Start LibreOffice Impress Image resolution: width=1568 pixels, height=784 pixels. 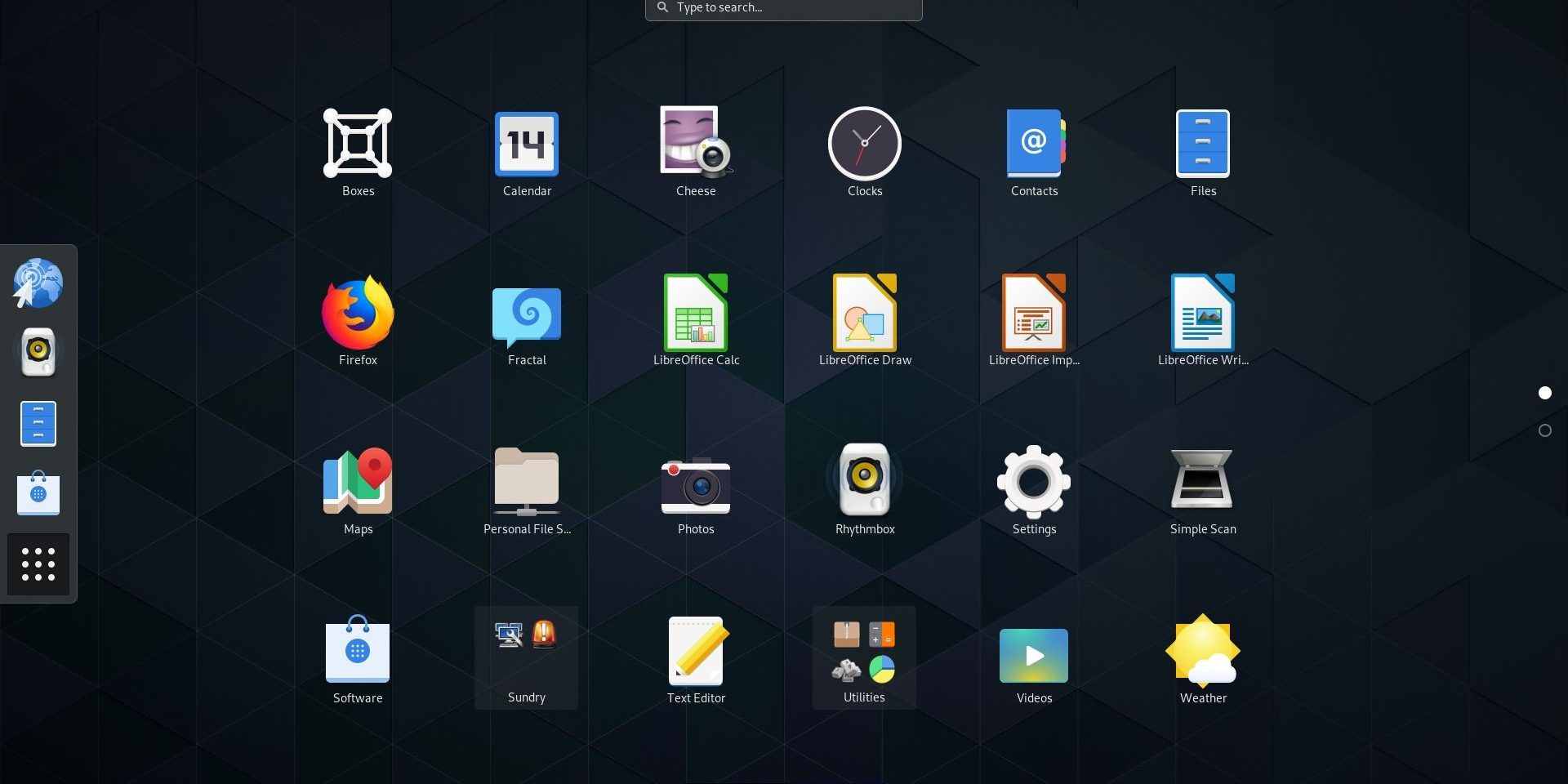coord(1034,314)
